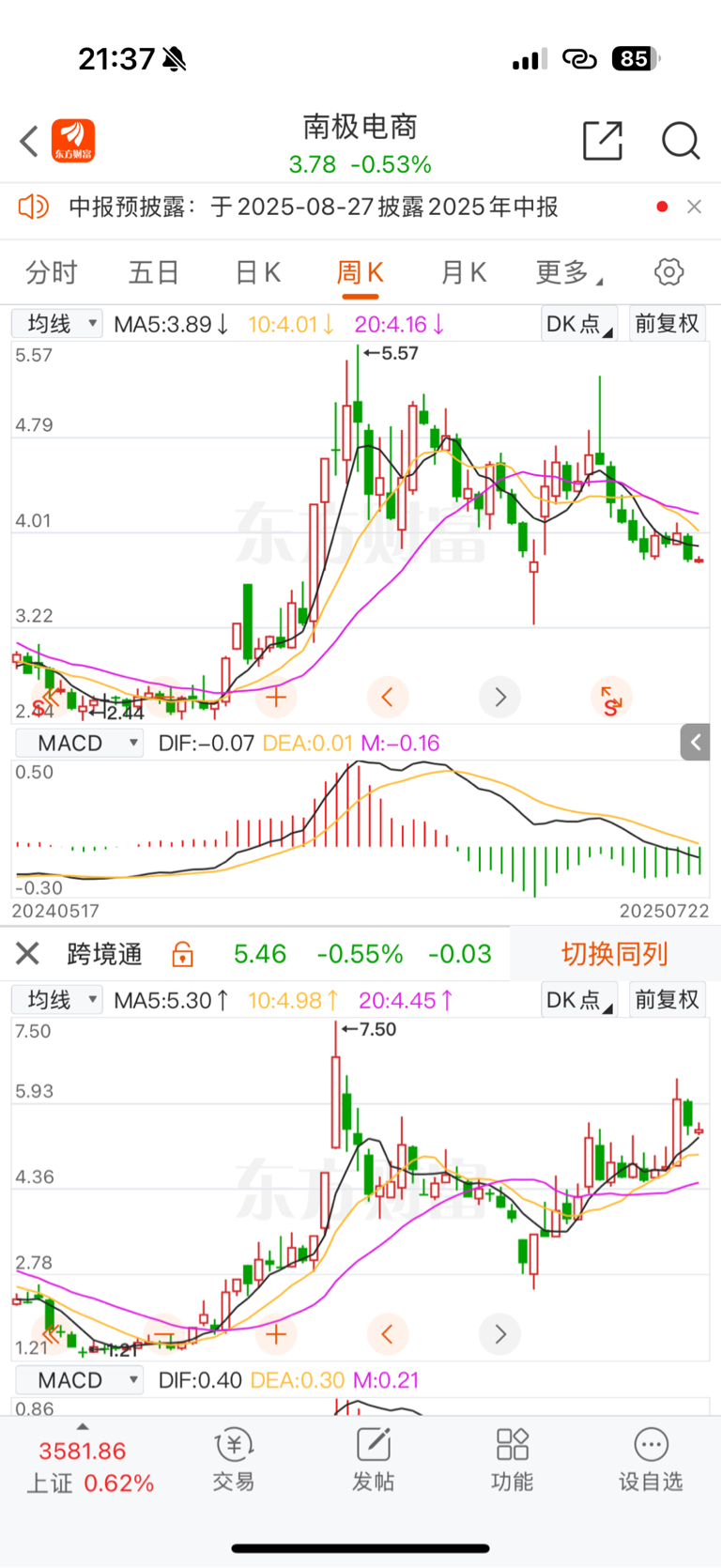
Task: Open the 交易 trading tab
Action: click(233, 1460)
